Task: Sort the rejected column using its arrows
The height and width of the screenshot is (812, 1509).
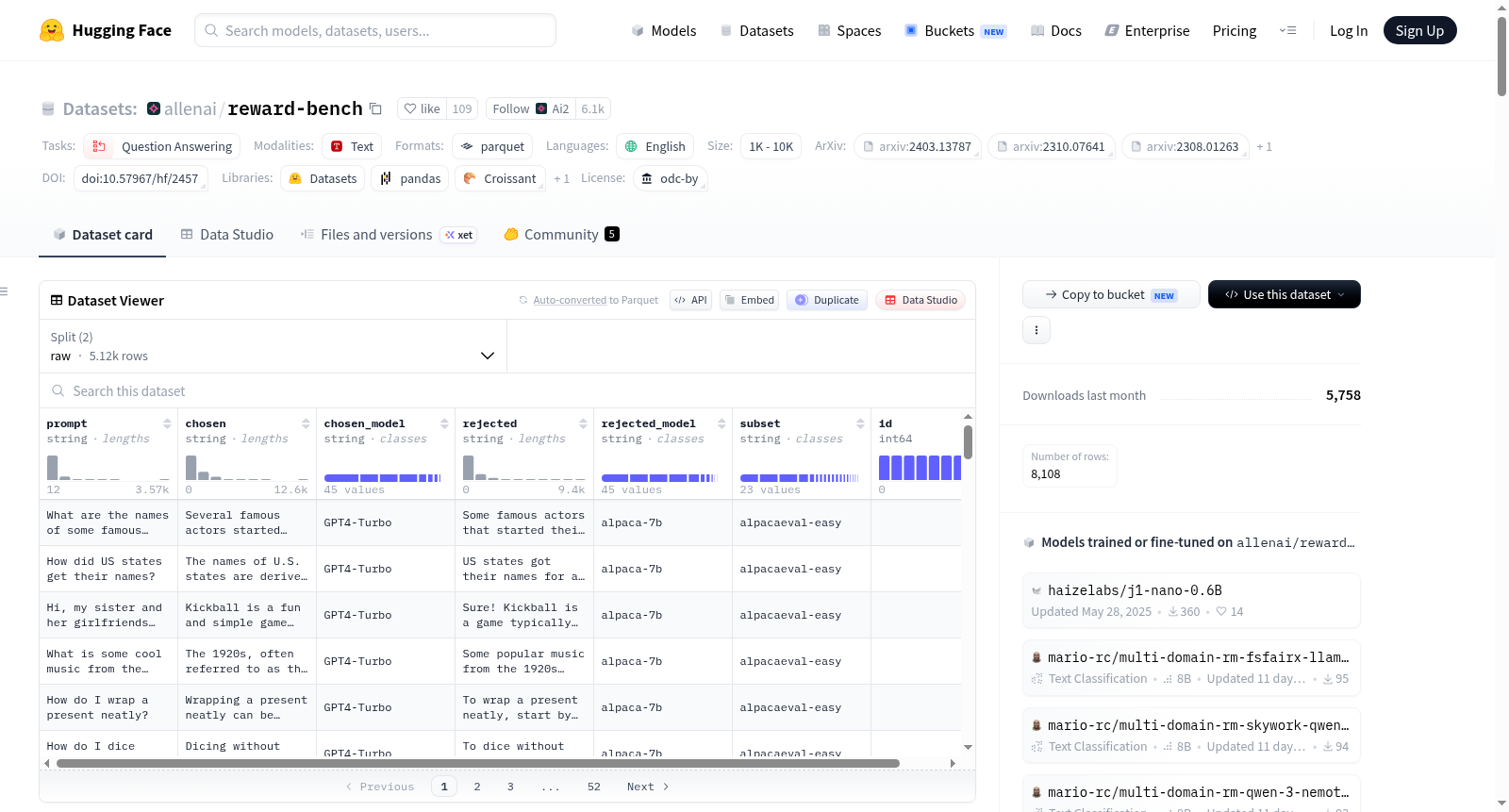Action: coord(583,423)
